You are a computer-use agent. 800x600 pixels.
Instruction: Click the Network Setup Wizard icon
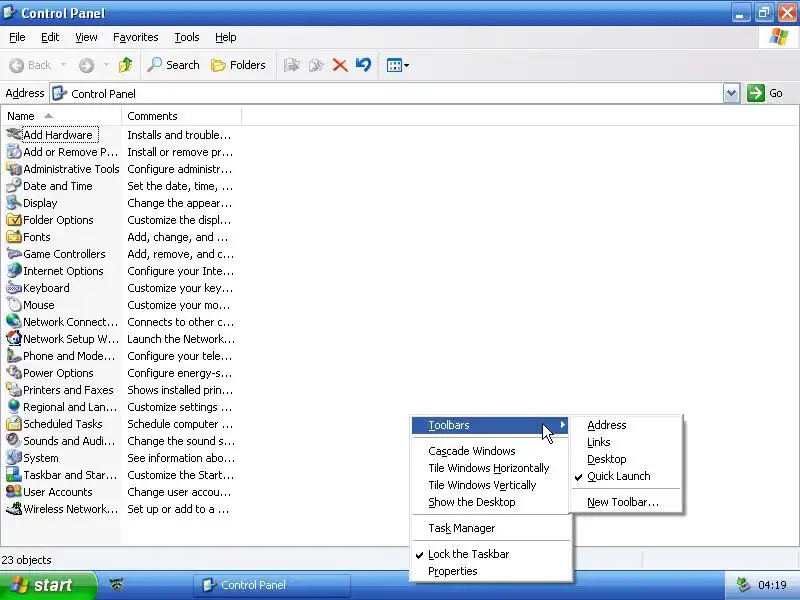tap(14, 339)
